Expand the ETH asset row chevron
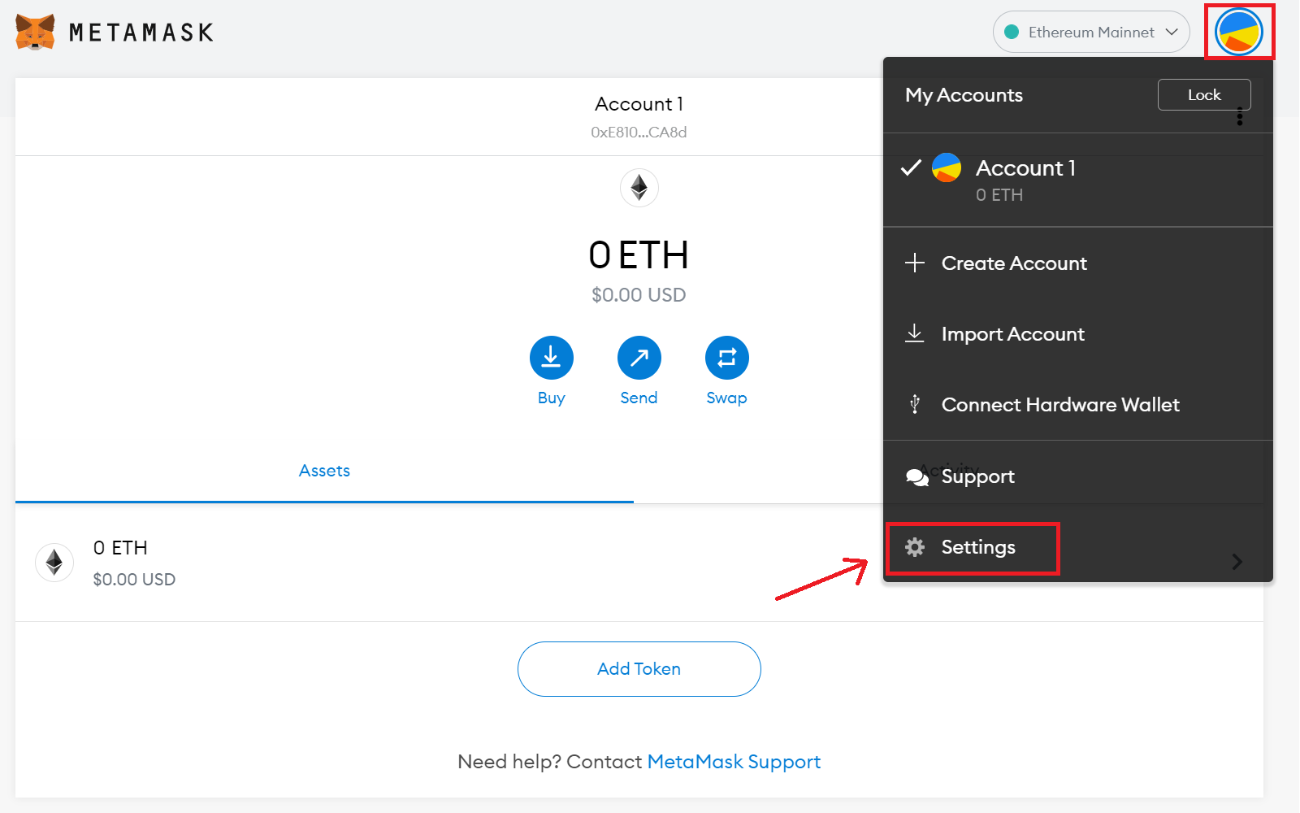 tap(1237, 562)
